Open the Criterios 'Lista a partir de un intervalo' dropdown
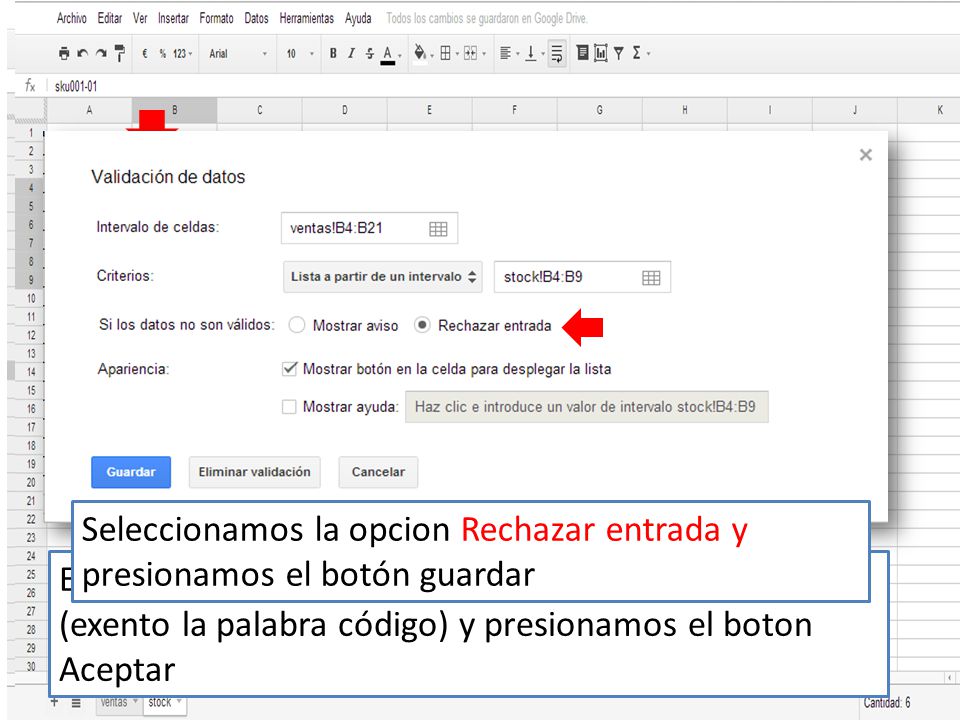 [x=383, y=277]
